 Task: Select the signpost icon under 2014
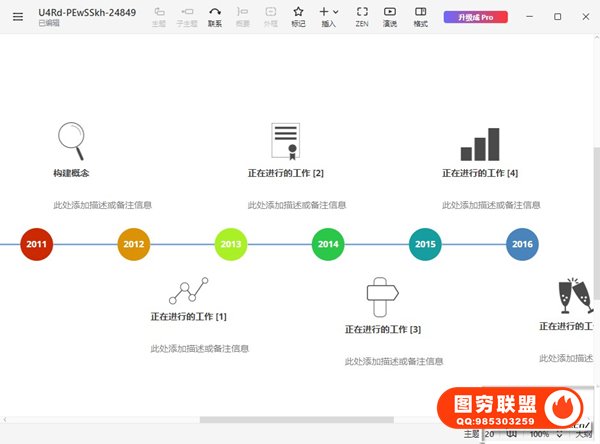click(382, 294)
